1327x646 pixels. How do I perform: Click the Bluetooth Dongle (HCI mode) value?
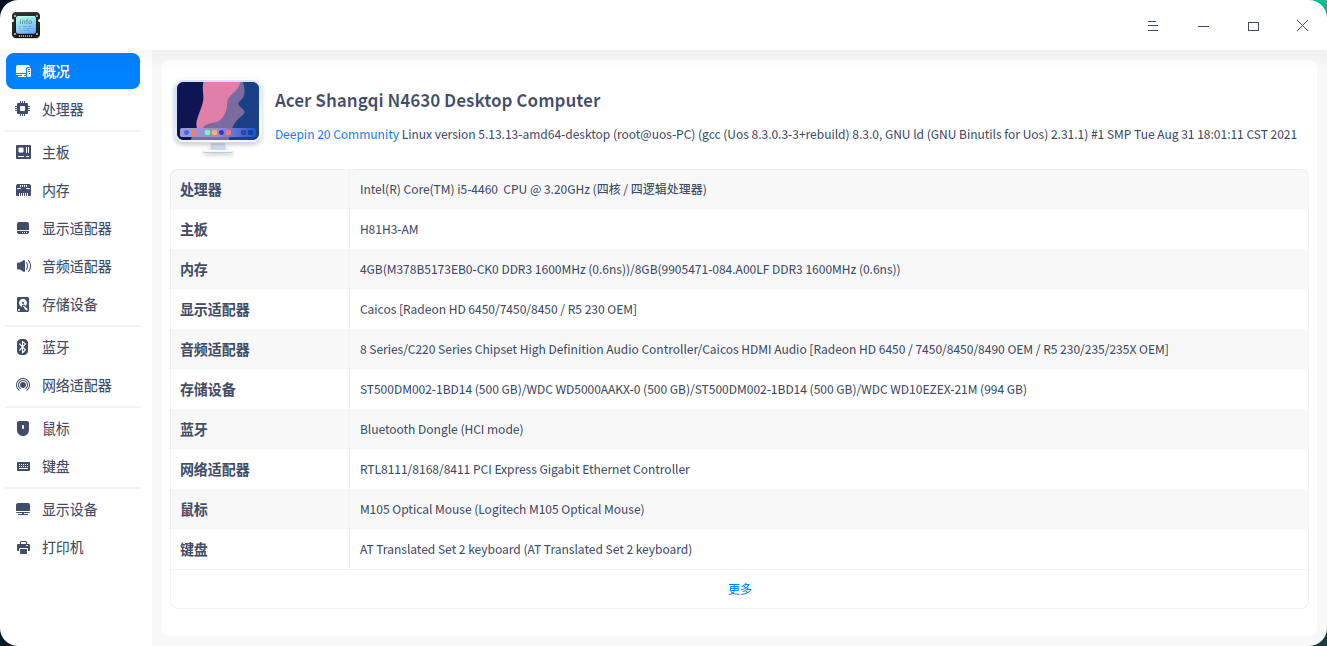pyautogui.click(x=441, y=429)
